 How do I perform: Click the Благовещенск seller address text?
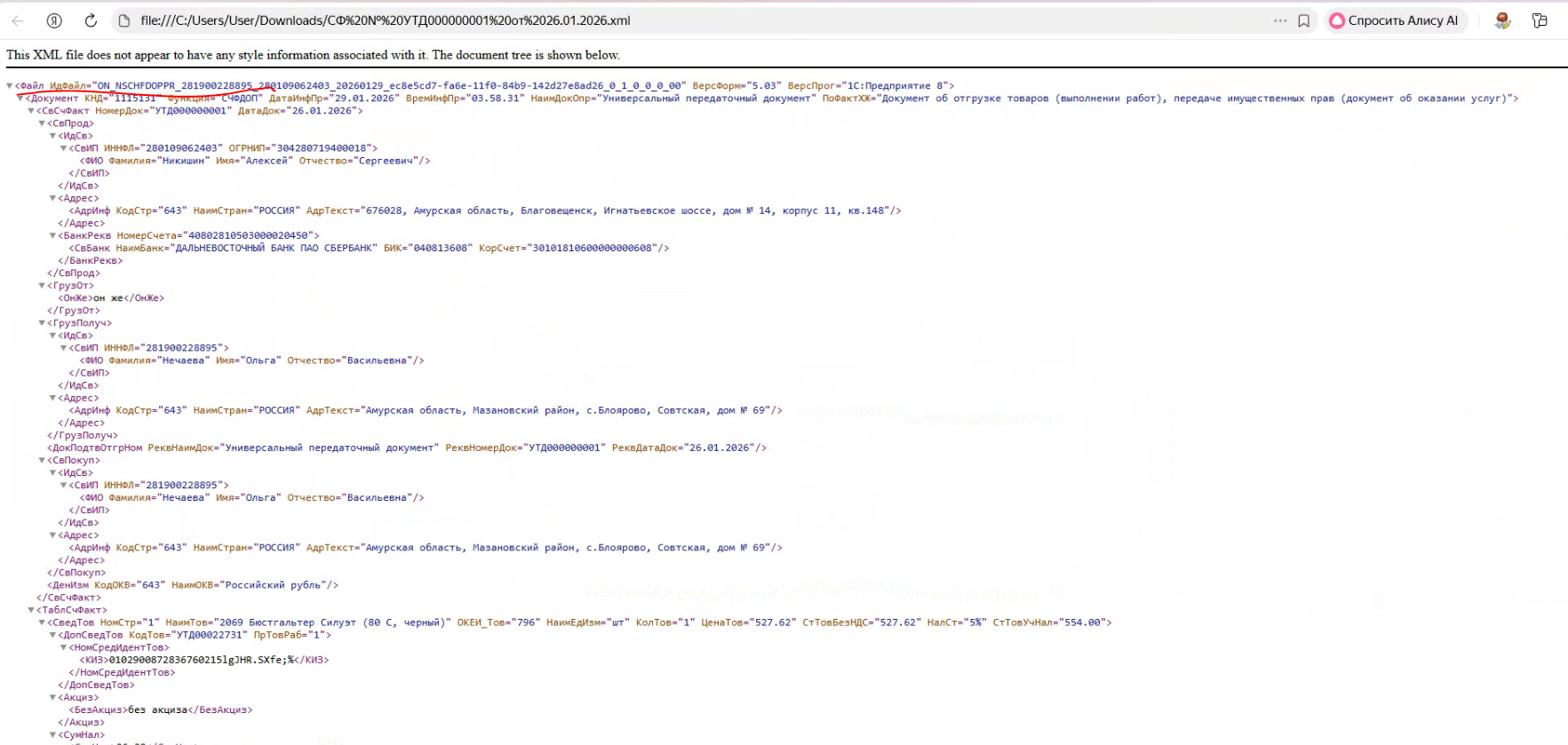click(625, 210)
